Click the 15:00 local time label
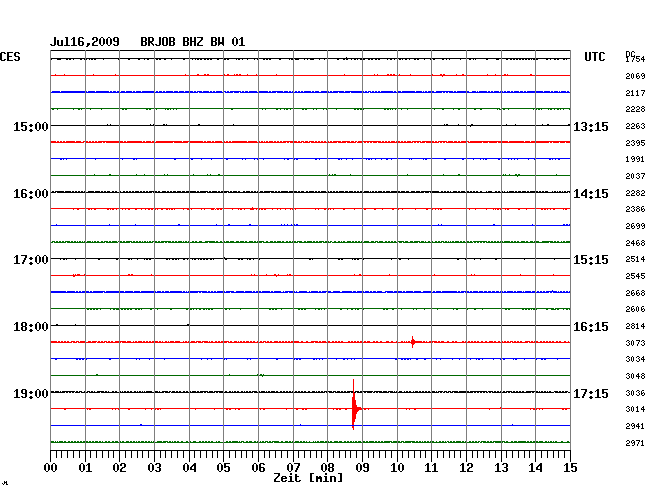The image size is (650, 494). (31, 126)
